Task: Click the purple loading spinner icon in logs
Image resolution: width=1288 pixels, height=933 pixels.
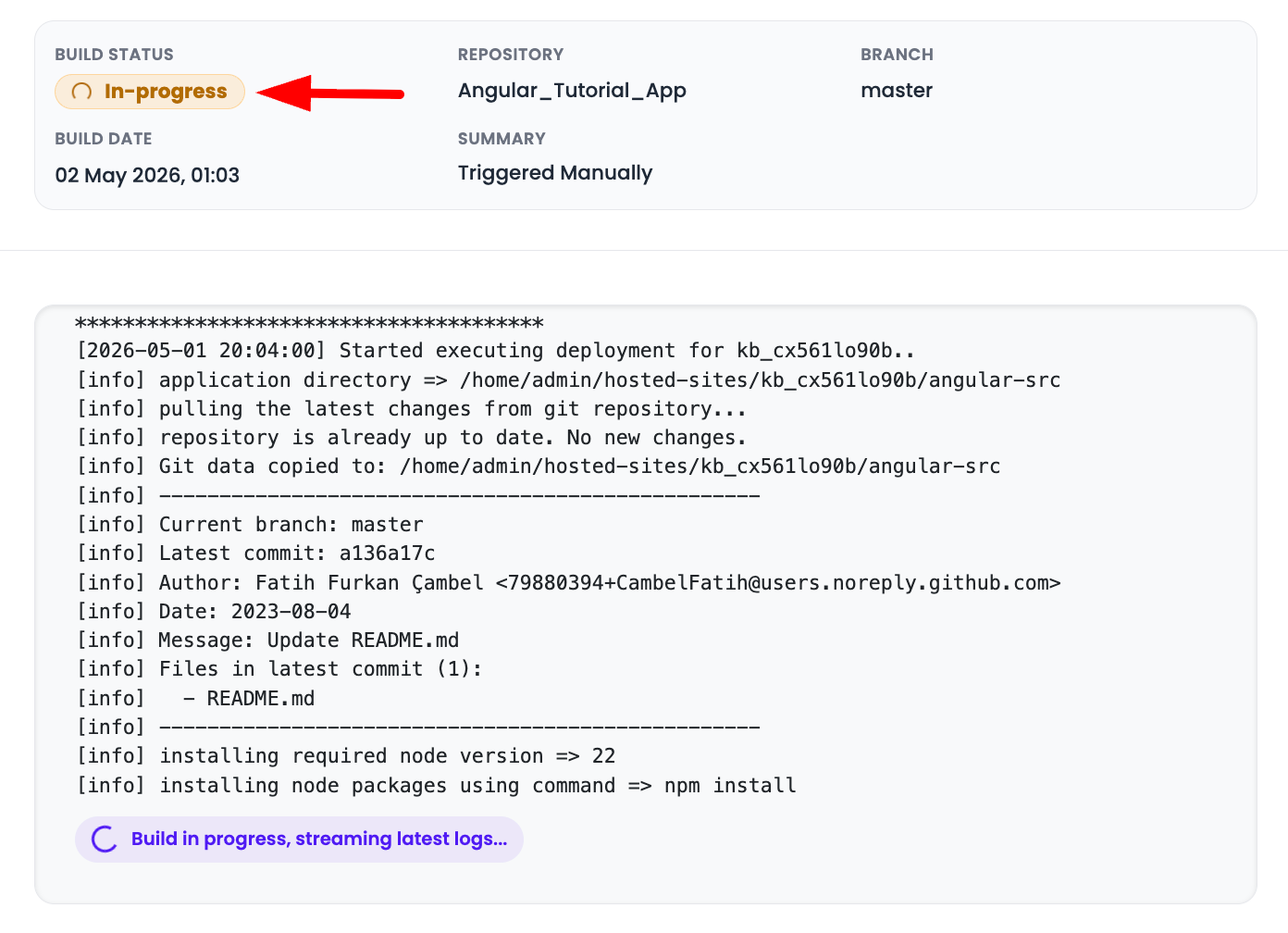Action: [x=105, y=840]
